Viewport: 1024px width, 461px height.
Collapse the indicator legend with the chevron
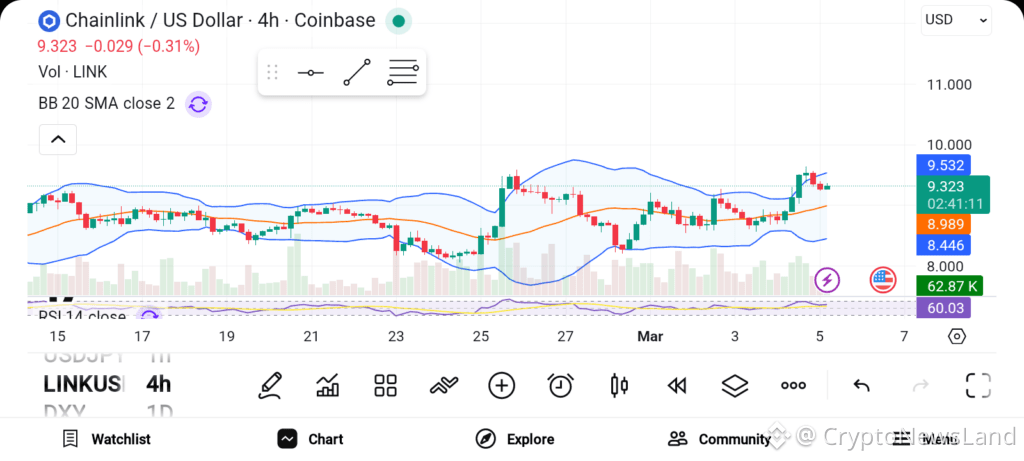pos(58,139)
